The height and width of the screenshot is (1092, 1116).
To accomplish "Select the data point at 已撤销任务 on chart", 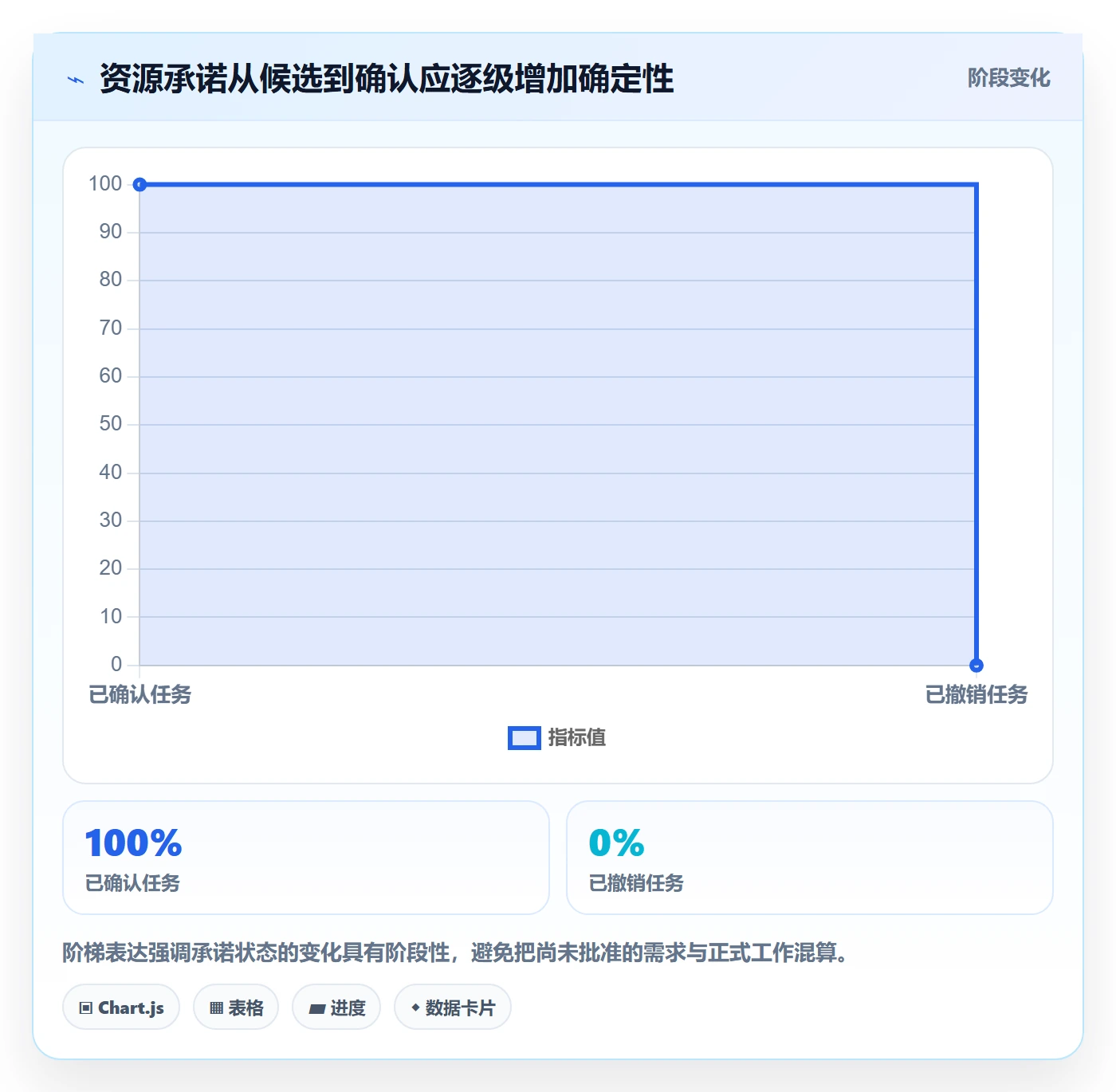I will pyautogui.click(x=976, y=666).
